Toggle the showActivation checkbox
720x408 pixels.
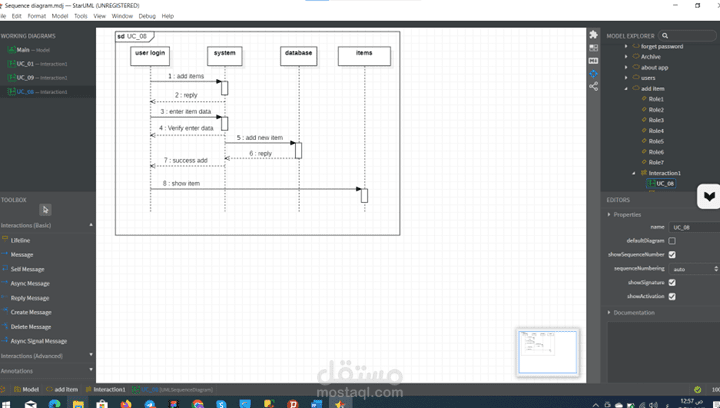coord(672,296)
